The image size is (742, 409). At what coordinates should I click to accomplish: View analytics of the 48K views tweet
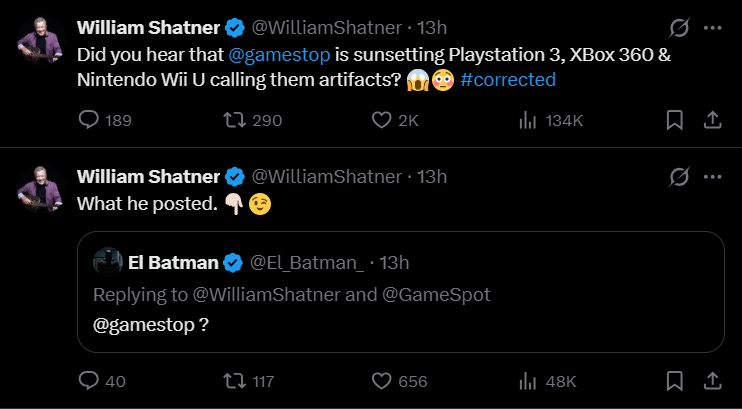527,381
